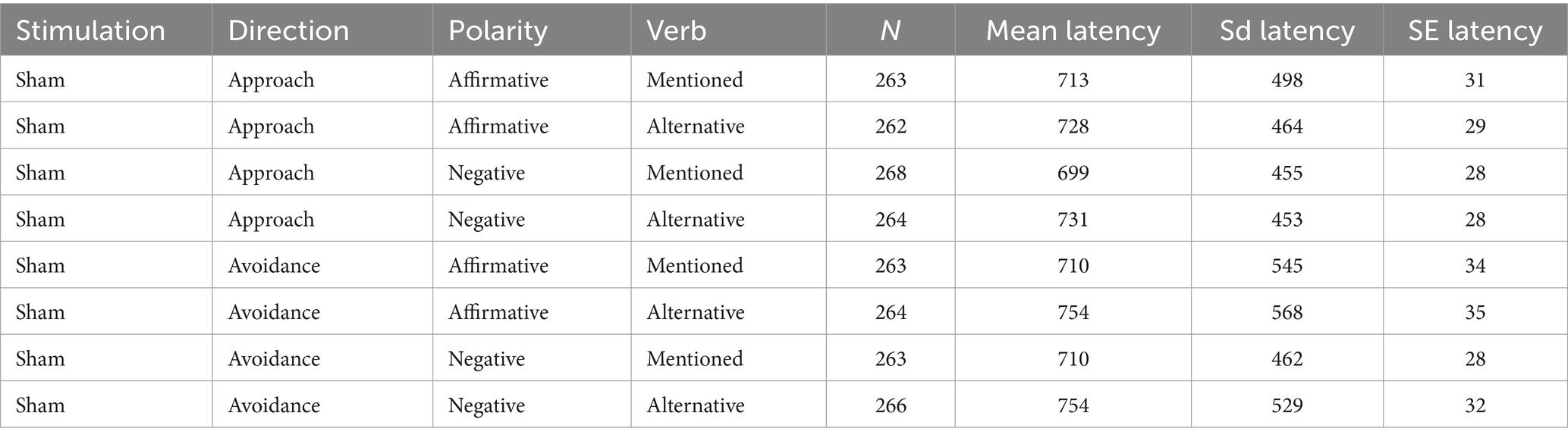Click the Mean latency column header
The image size is (1568, 441).
tap(1073, 31)
